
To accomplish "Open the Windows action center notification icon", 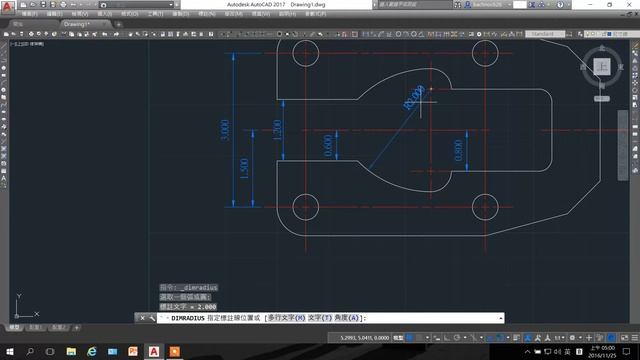I will click(x=627, y=352).
